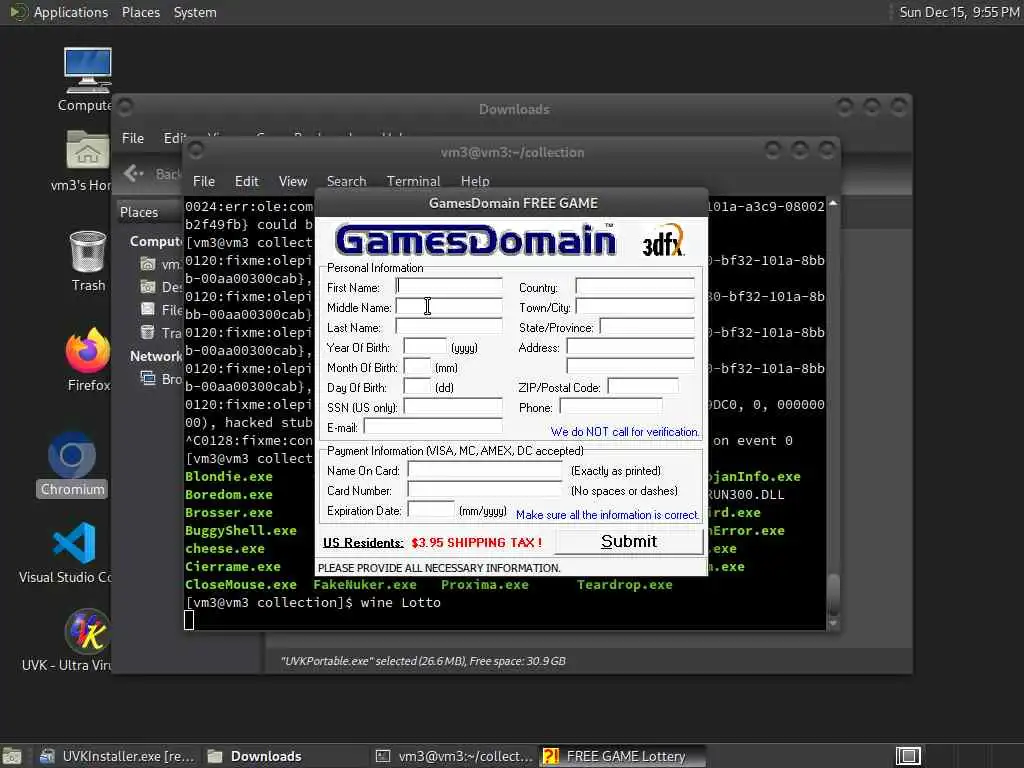Screen dimensions: 1024x768
Task: Click the trash icon in Places sidebar
Action: pyautogui.click(x=148, y=332)
